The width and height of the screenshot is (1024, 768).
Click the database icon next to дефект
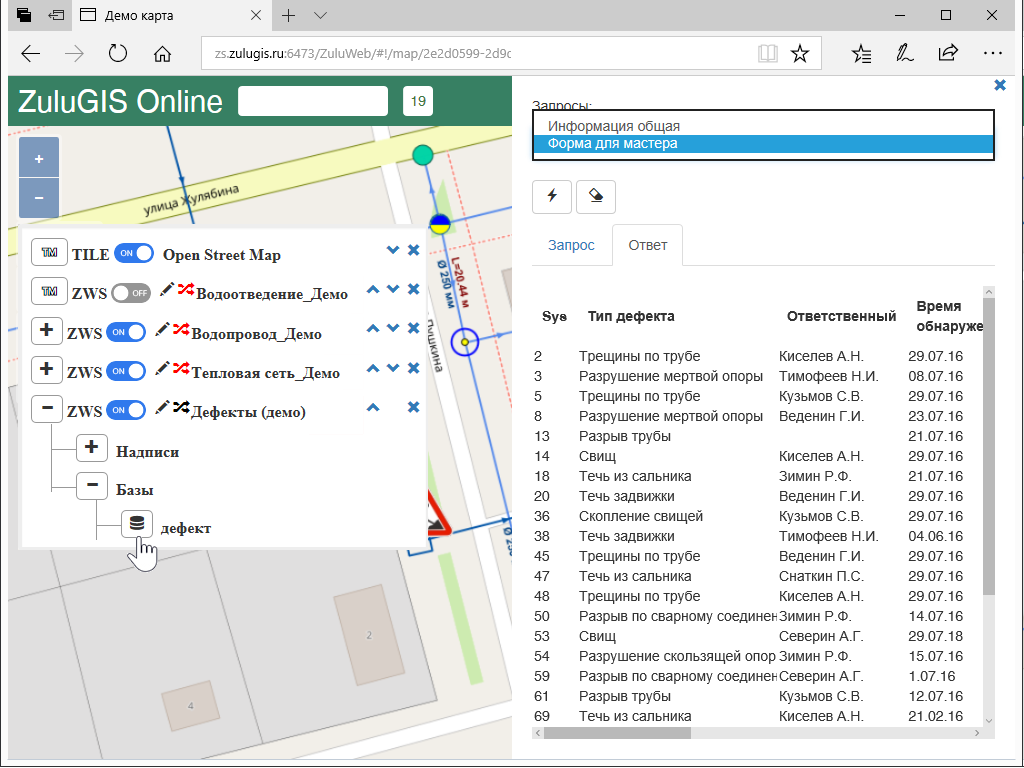[x=137, y=524]
